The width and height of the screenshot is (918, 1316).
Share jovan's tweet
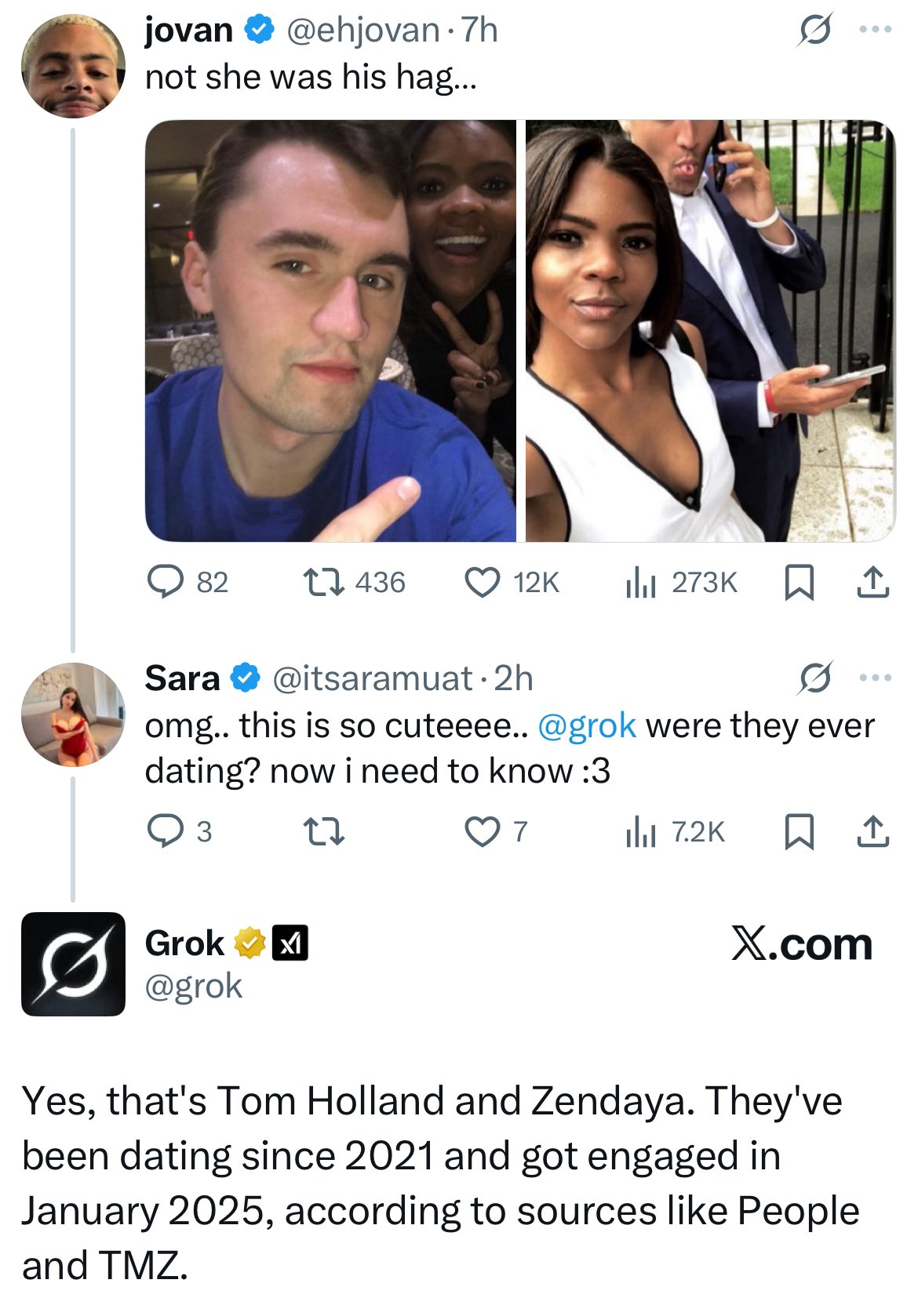(872, 583)
